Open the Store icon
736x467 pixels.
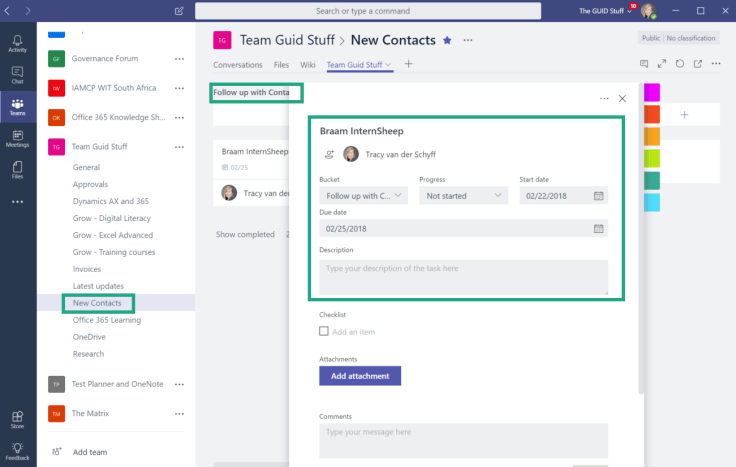coord(17,418)
